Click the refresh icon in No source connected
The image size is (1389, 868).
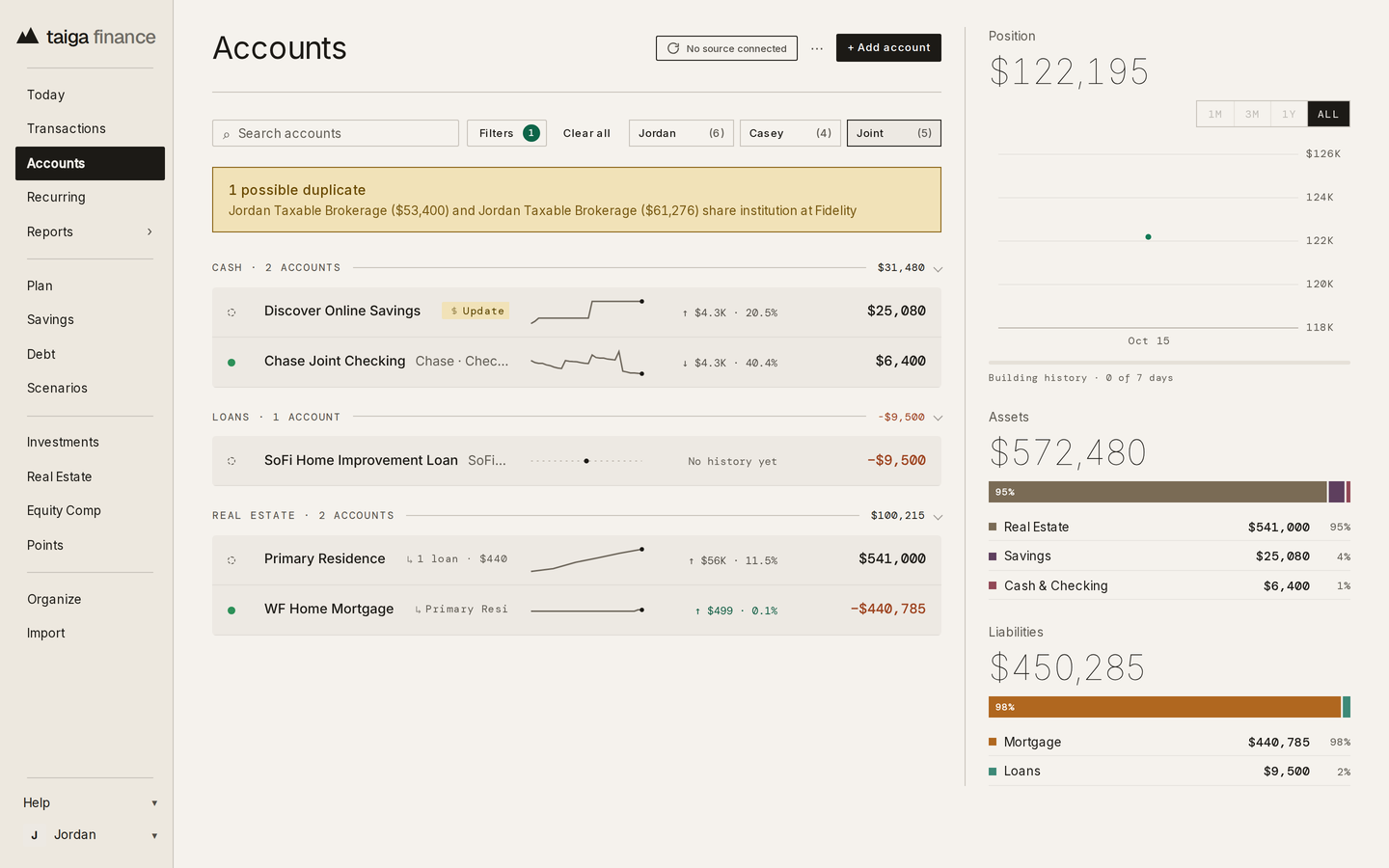point(673,48)
